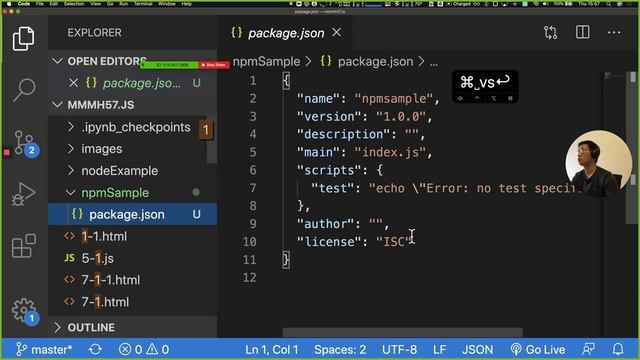Screen dimensions: 640x360
Task: Click line number 7 in gutter
Action: pos(253,188)
